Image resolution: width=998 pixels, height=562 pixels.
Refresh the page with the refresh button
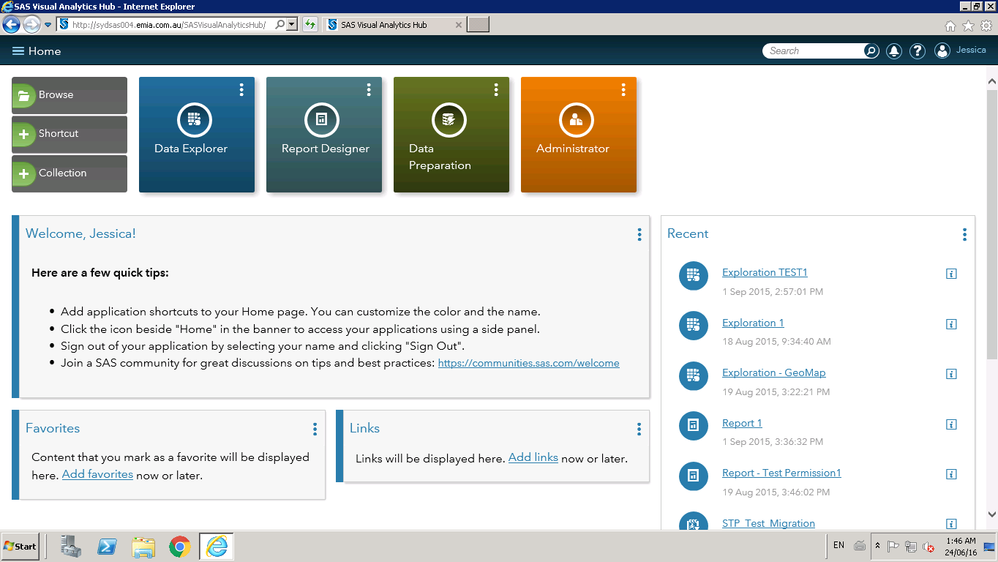310,25
